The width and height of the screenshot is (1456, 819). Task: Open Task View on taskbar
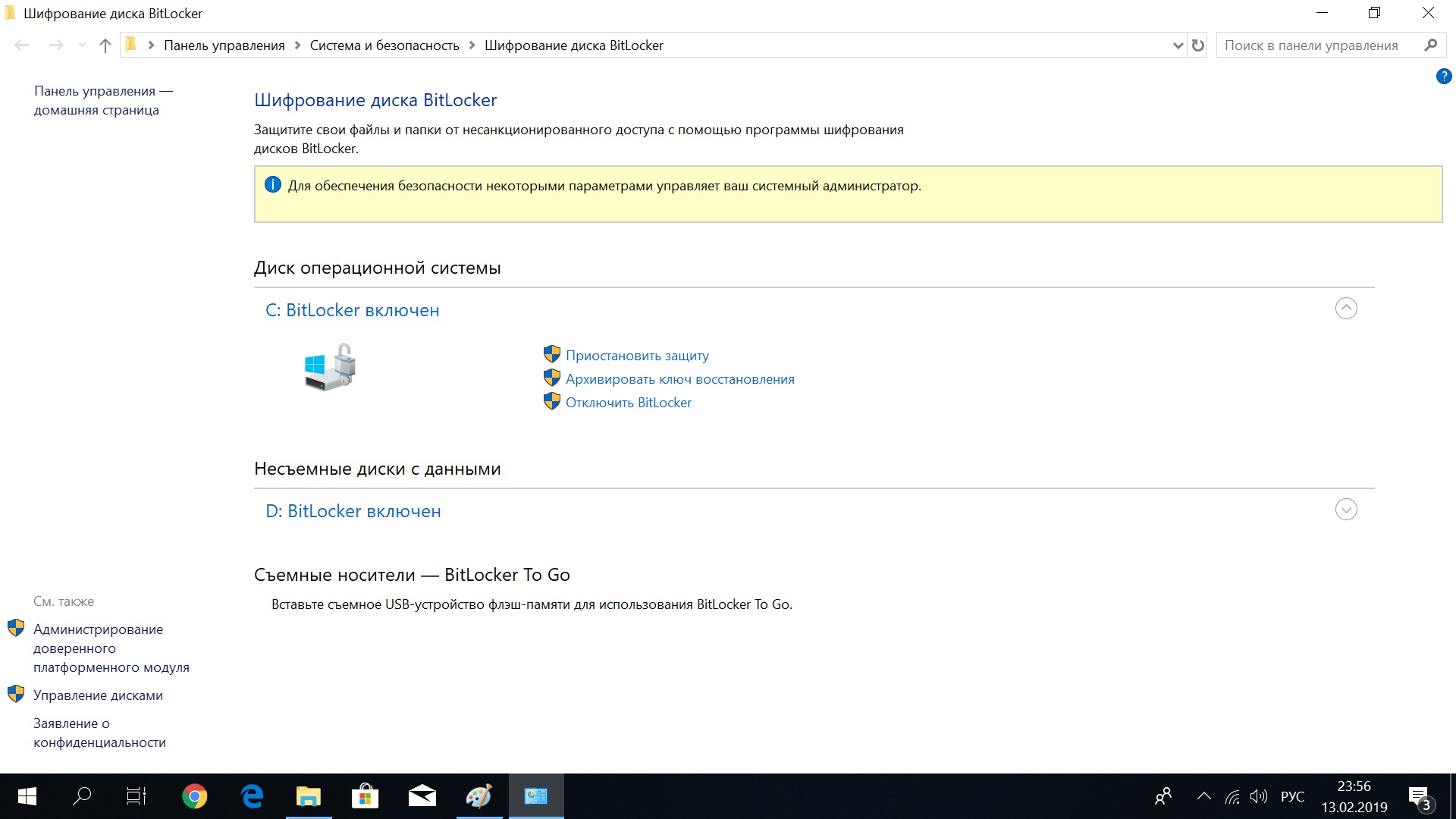pyautogui.click(x=136, y=796)
